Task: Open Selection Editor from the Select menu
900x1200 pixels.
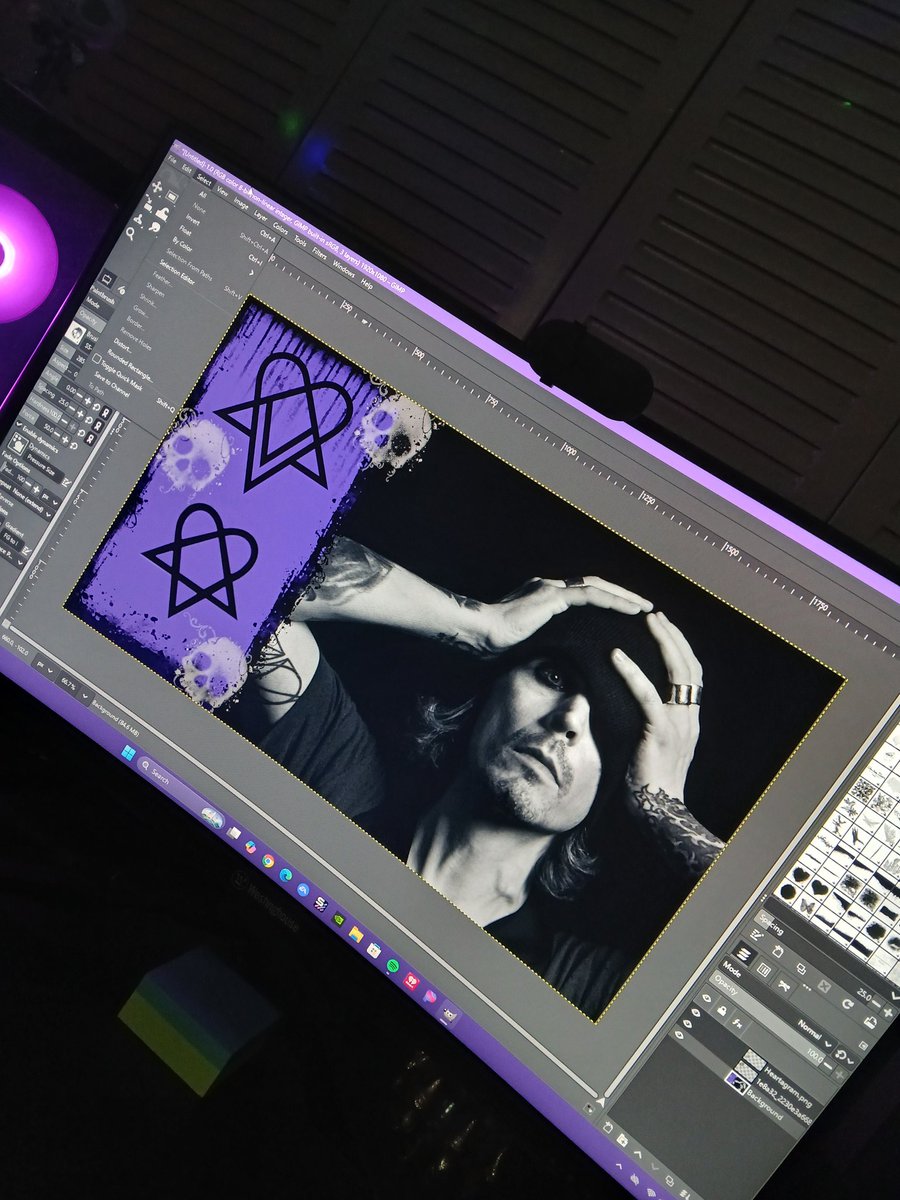Action: click(177, 272)
